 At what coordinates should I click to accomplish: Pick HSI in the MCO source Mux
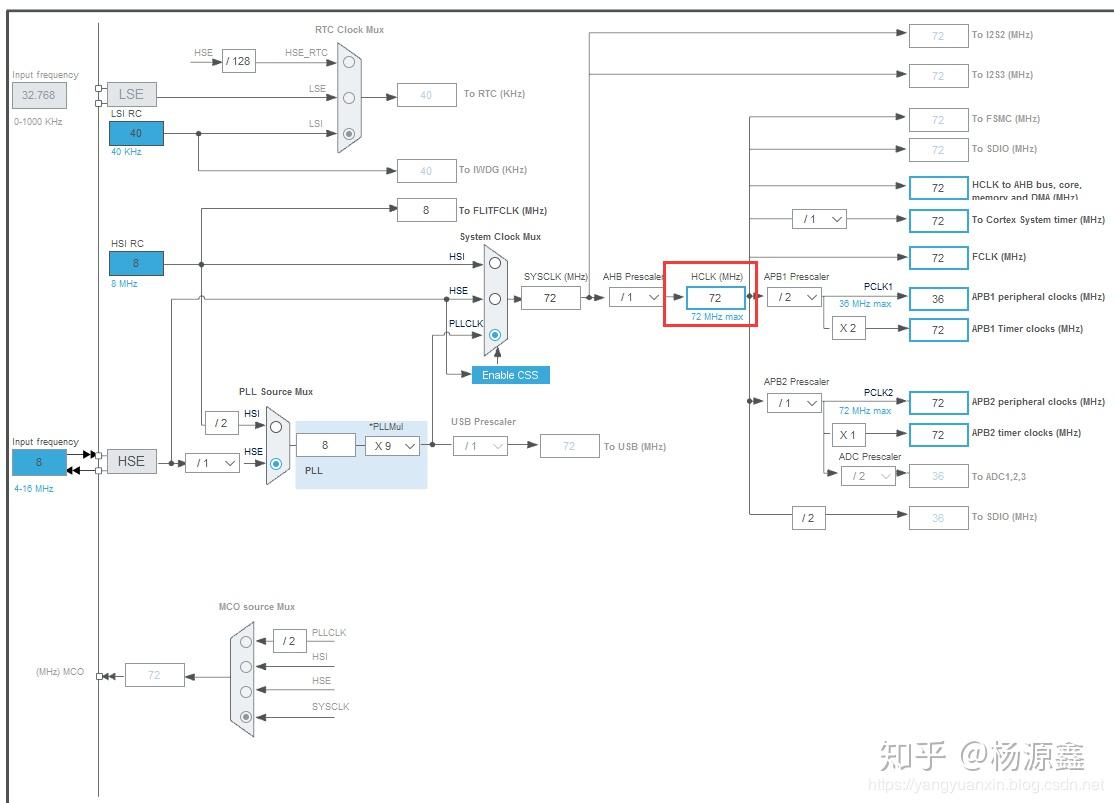click(246, 667)
